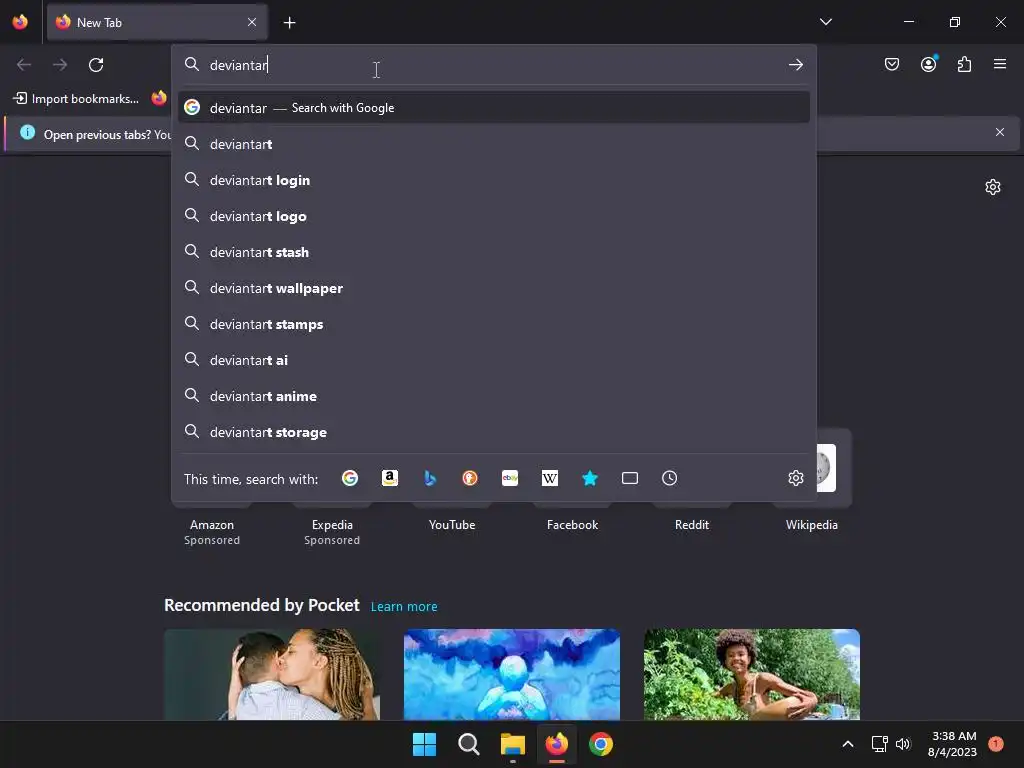Open Pocket story with woman in garden
Image resolution: width=1024 pixels, height=768 pixels.
point(752,674)
